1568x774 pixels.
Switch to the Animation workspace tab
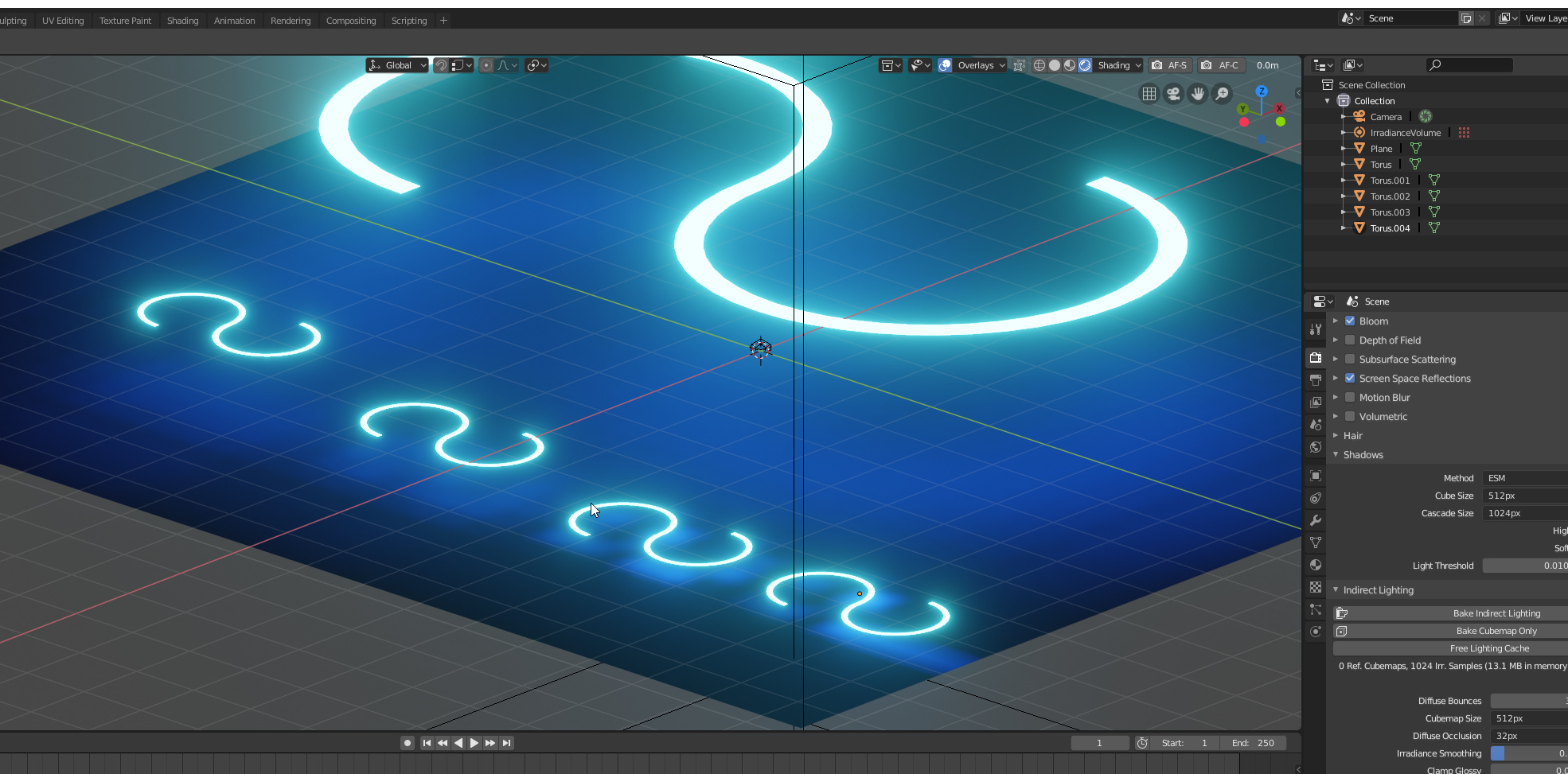234,21
